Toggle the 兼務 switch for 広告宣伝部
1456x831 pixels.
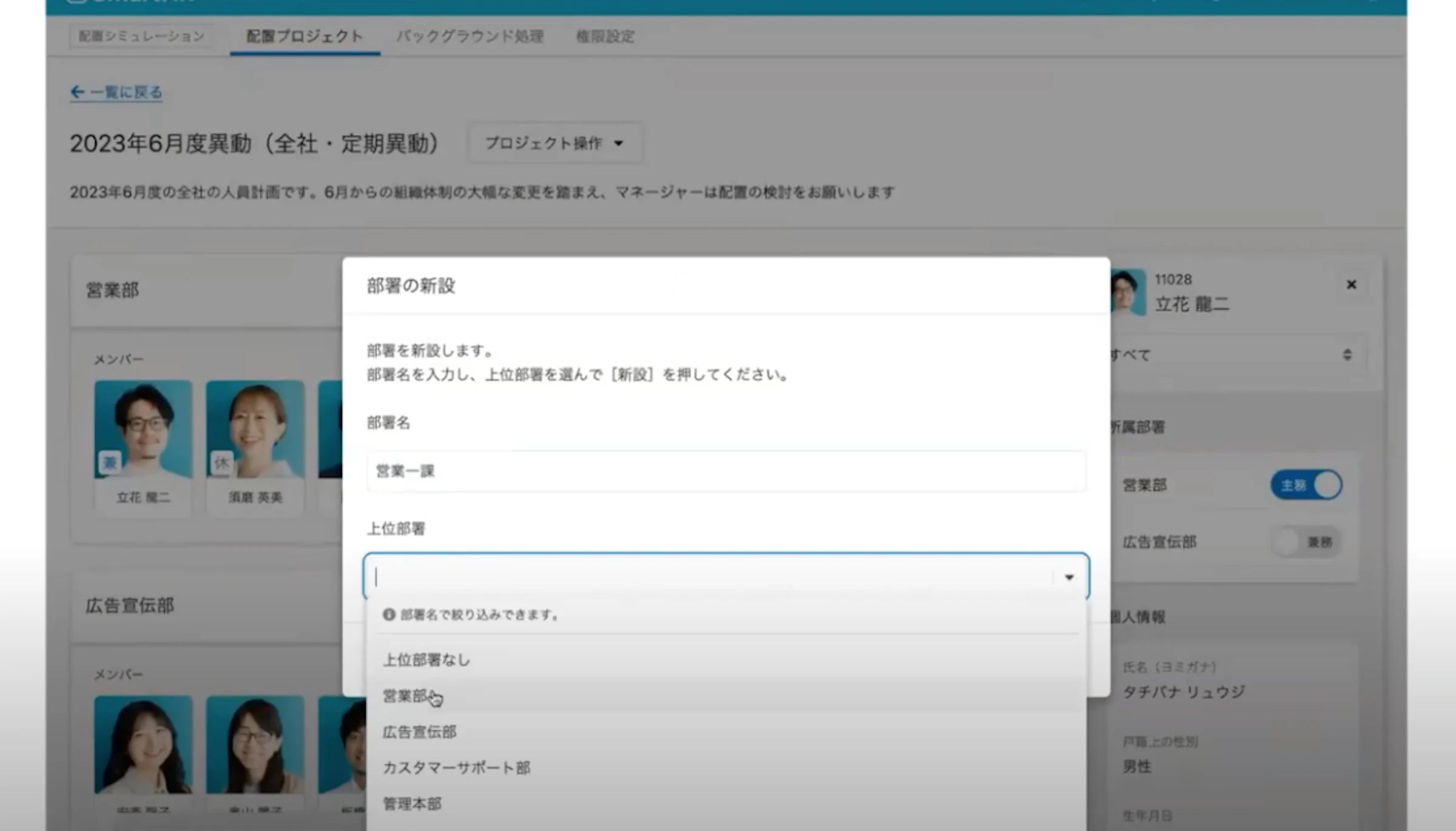(1306, 542)
